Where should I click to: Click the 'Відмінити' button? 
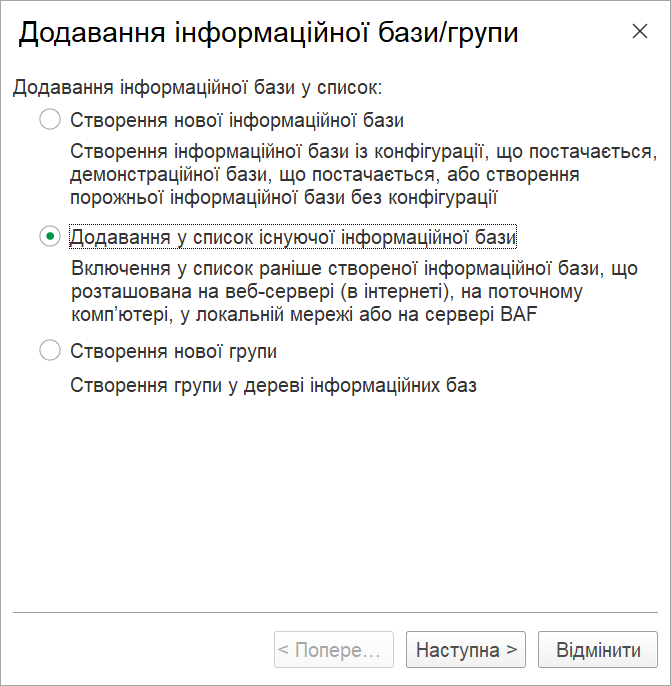pyautogui.click(x=598, y=649)
